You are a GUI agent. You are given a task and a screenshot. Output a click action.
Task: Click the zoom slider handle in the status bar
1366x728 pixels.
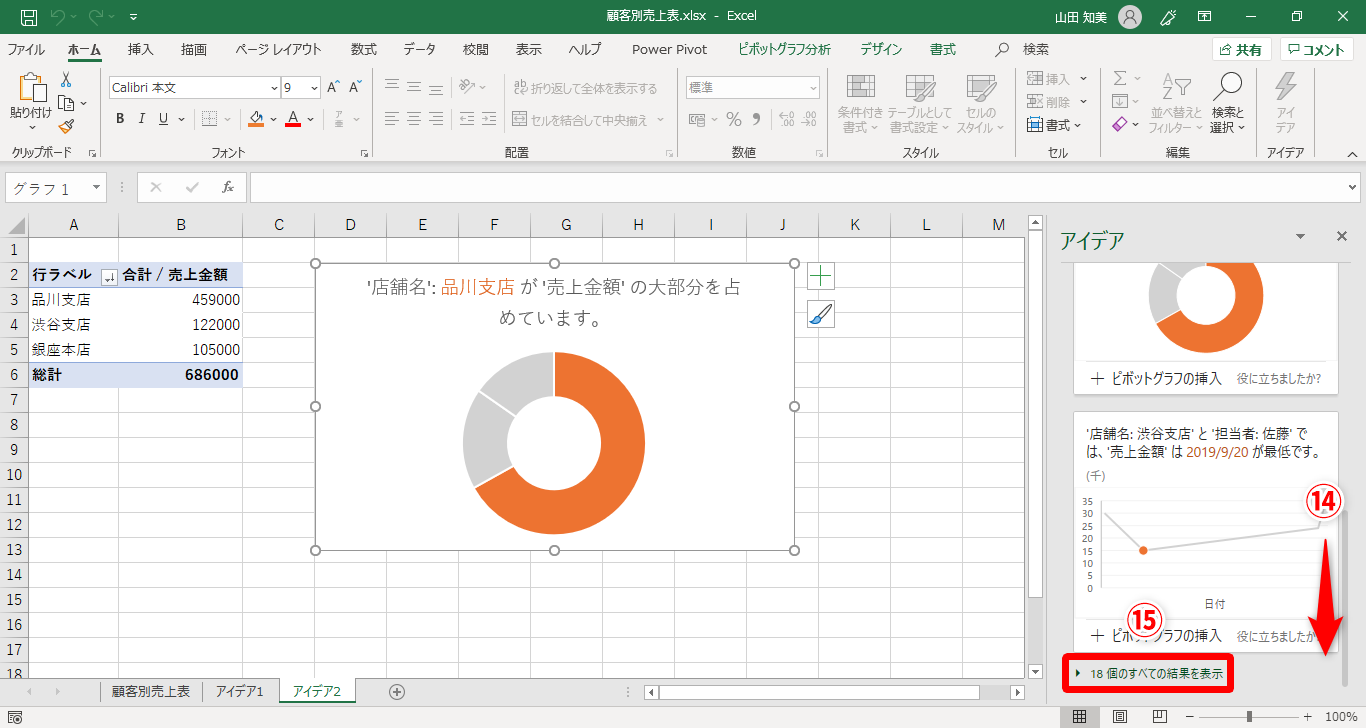point(1249,716)
